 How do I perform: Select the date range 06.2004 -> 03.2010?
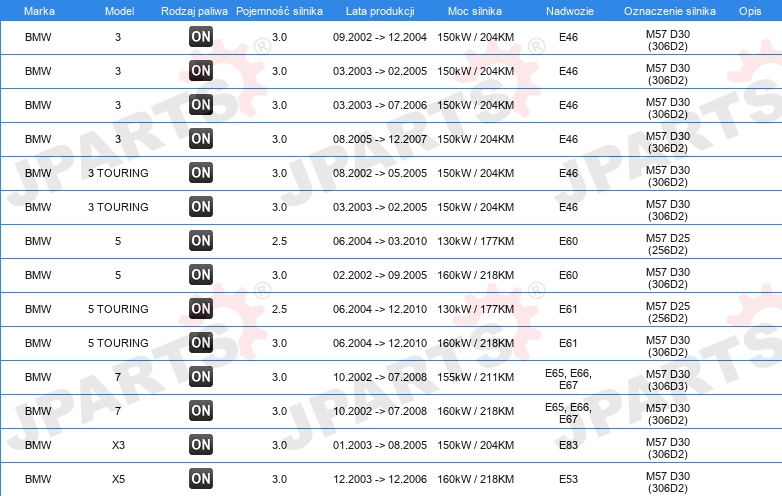(380, 241)
